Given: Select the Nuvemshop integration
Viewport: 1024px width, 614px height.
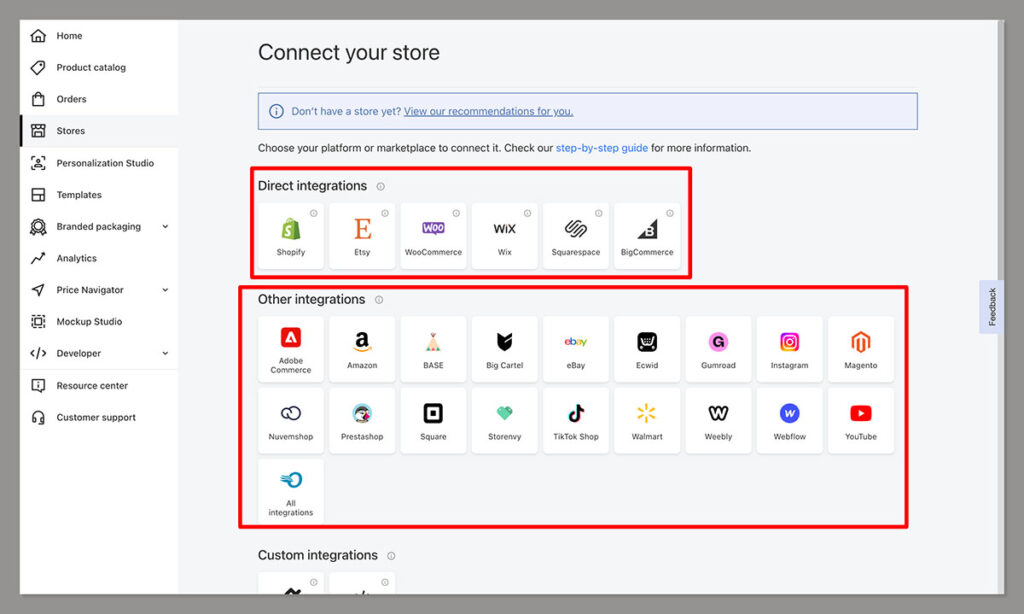Looking at the screenshot, I should point(291,421).
